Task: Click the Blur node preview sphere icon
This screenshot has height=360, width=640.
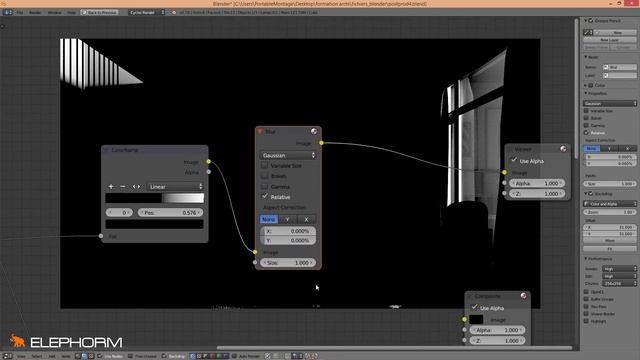Action: pyautogui.click(x=314, y=131)
